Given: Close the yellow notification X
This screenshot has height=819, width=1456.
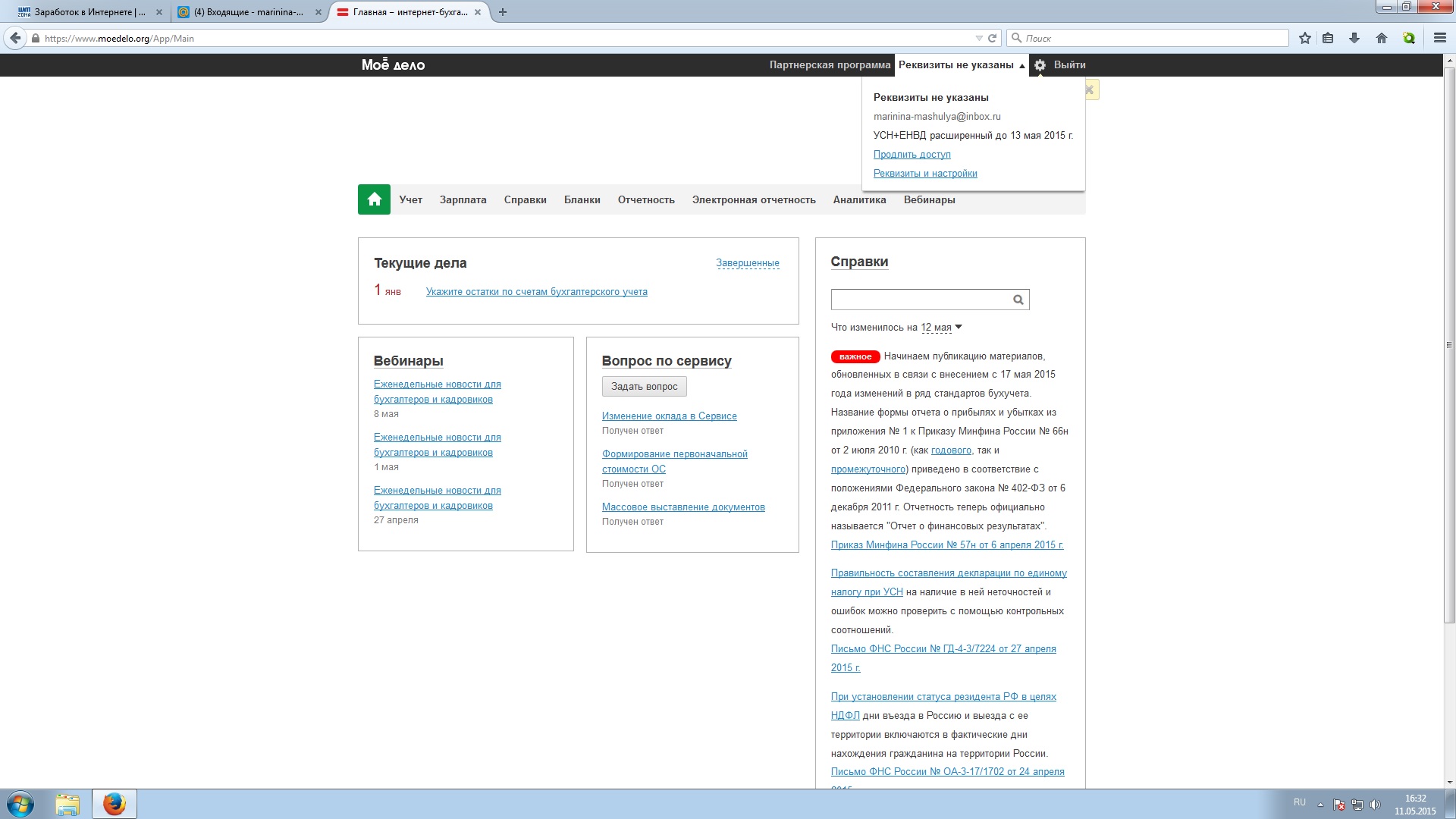Looking at the screenshot, I should point(1090,89).
